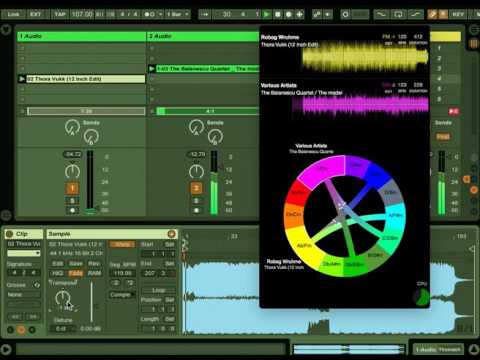The width and height of the screenshot is (480, 360).
Task: Toggle the computer MIDI keyboard icon
Action: [443, 14]
